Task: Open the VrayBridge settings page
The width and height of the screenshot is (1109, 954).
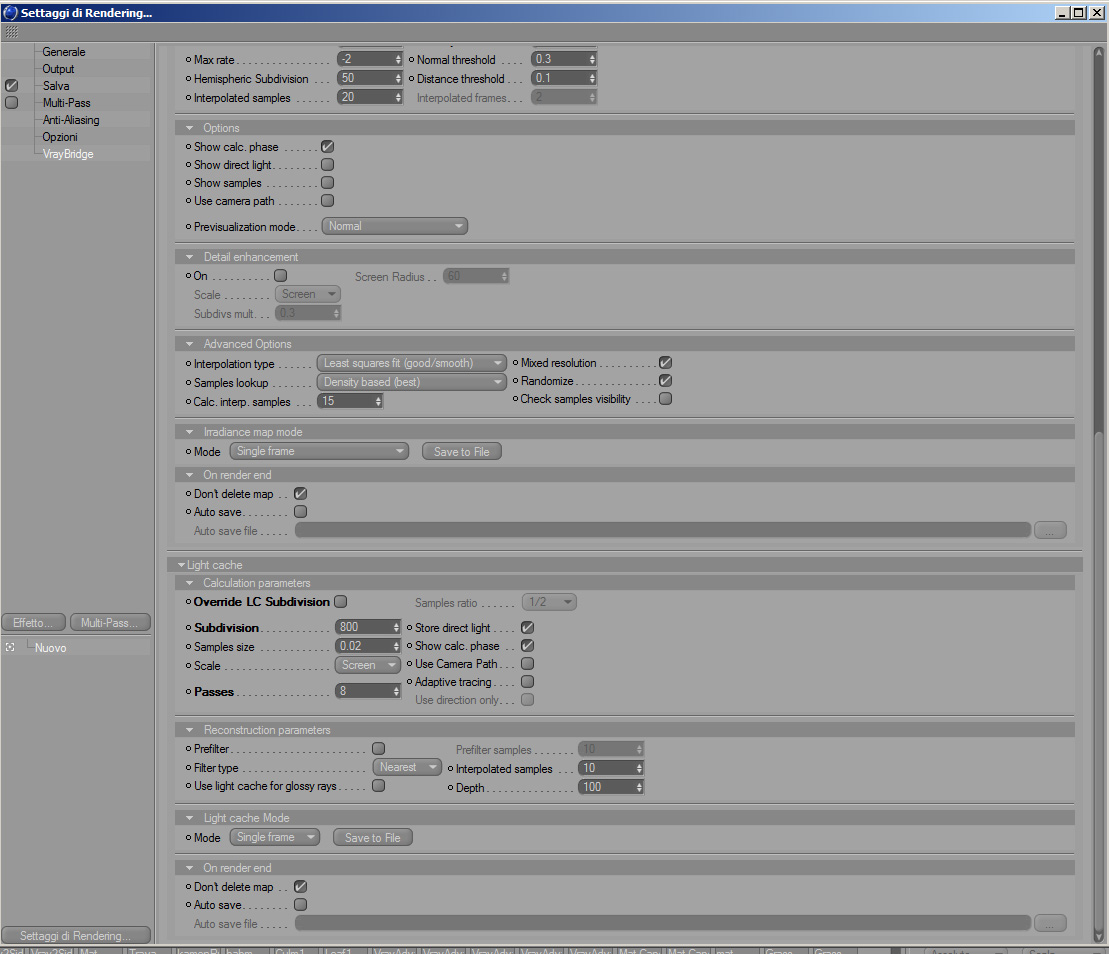Action: tap(68, 154)
